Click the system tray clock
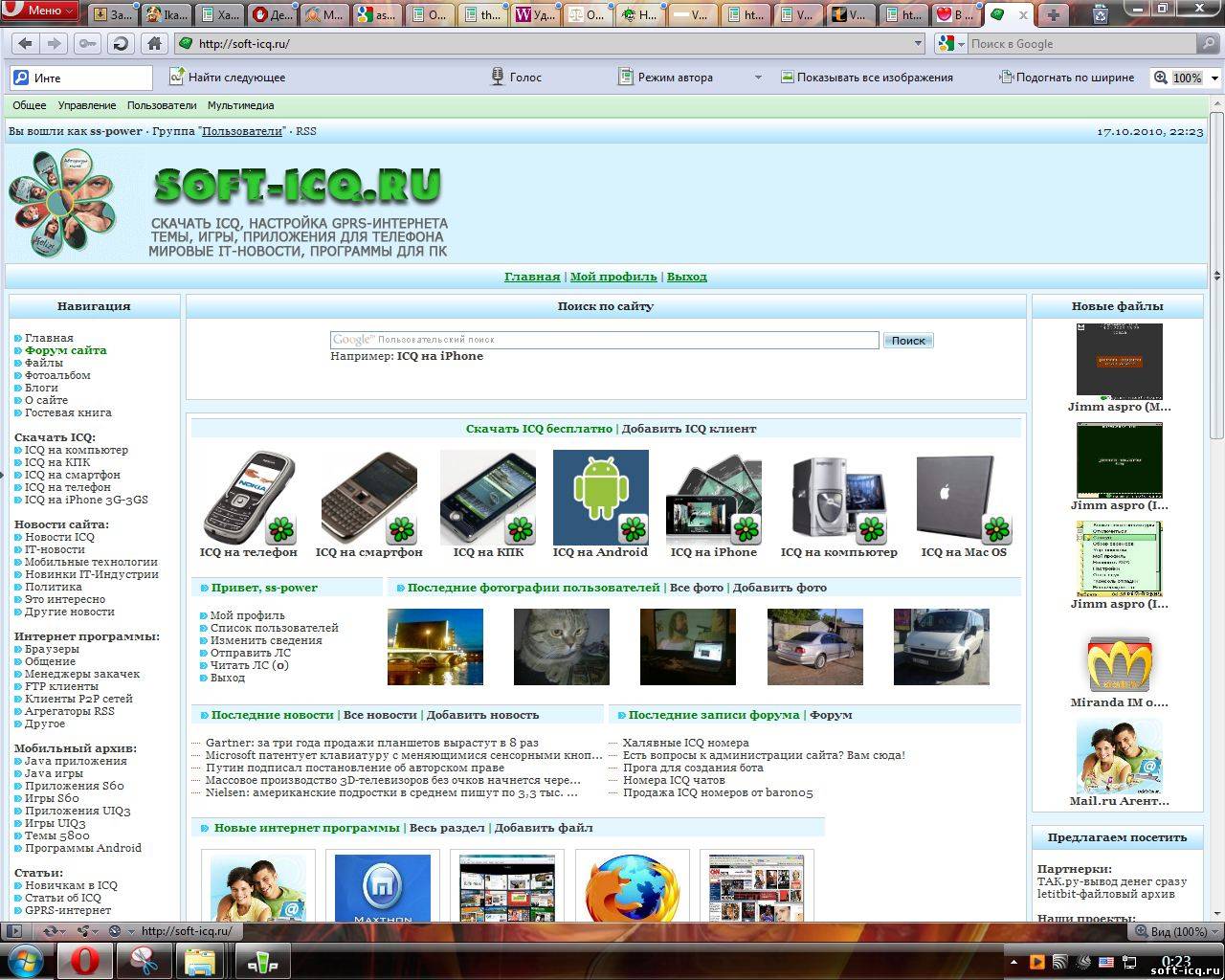Viewport: 1225px width, 980px height. tap(1176, 960)
